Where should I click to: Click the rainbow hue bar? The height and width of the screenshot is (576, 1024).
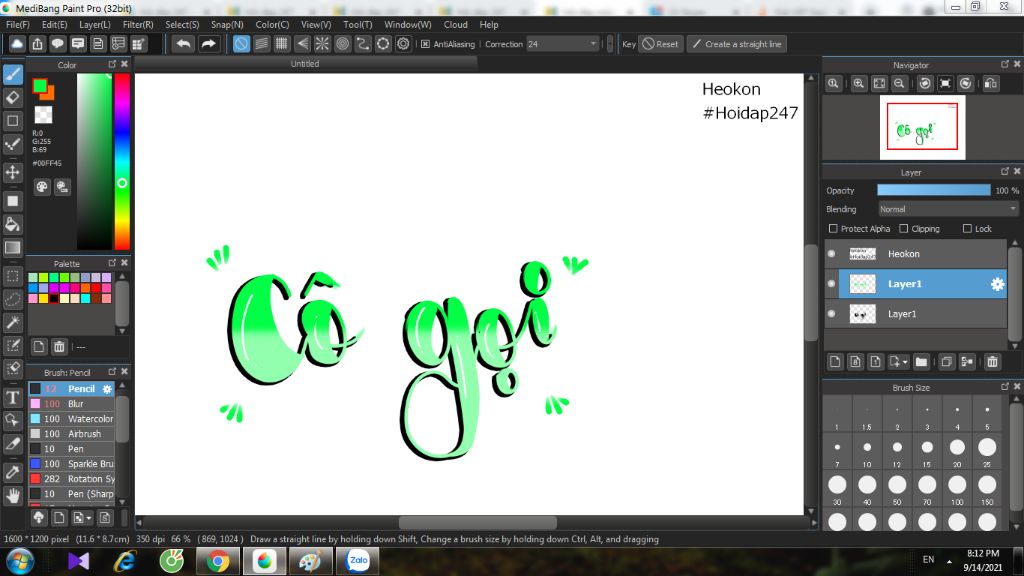coord(122,161)
